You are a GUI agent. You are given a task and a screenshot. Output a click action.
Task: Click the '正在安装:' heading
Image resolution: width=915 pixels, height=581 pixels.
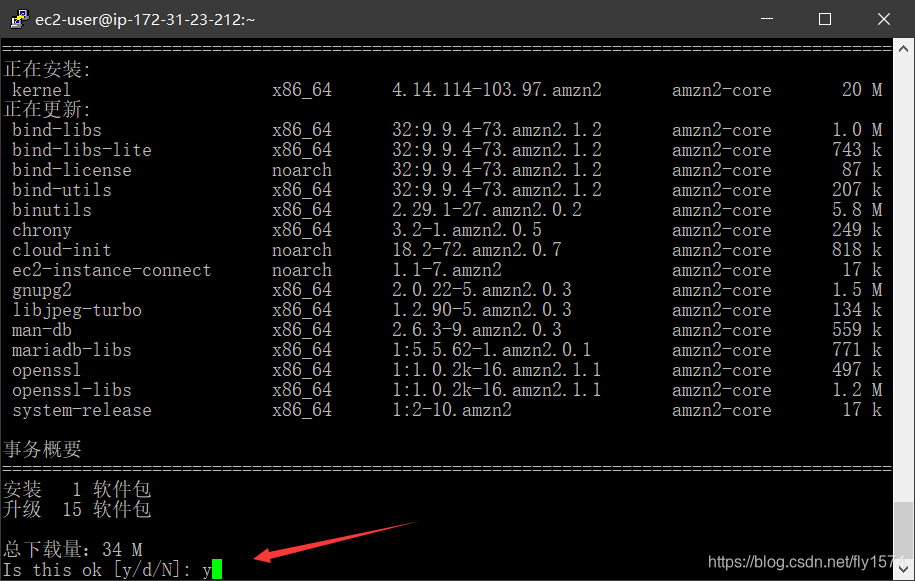pos(47,69)
